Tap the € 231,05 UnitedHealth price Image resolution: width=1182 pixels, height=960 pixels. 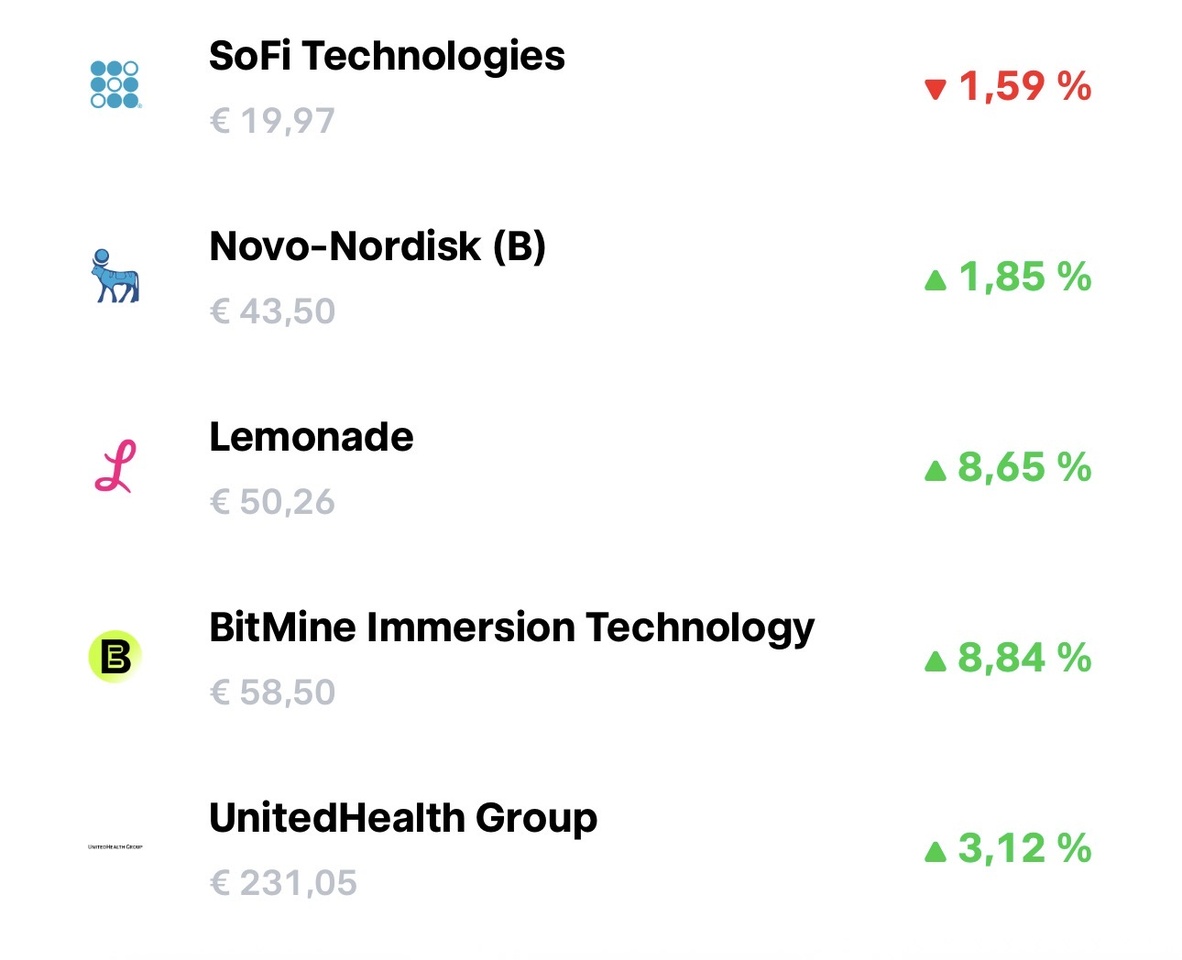[283, 882]
